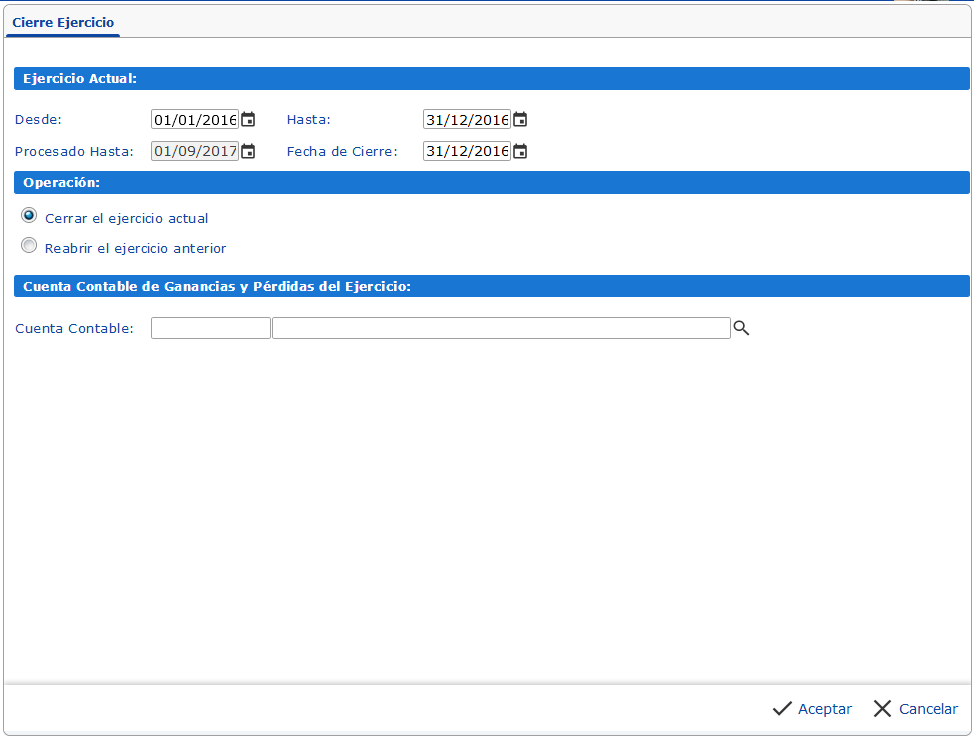The image size is (974, 738).
Task: Focus the Hasta date field
Action: coord(467,120)
